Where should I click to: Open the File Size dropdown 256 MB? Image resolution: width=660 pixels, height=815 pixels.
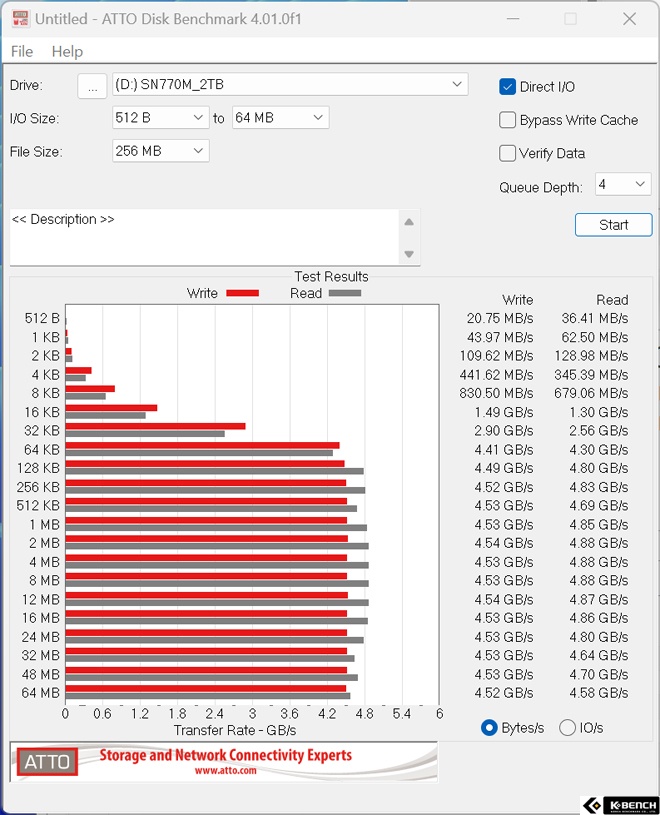161,151
